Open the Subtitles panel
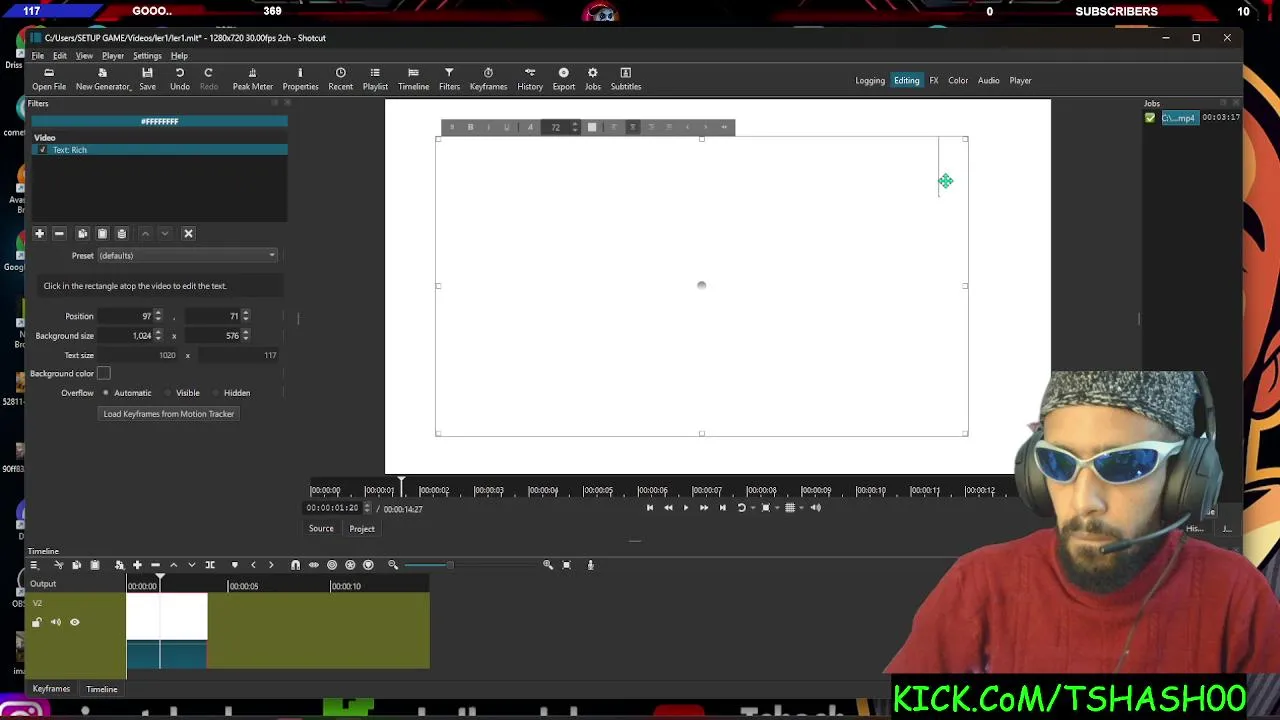Screen dimensions: 1280x720 pyautogui.click(x=626, y=79)
